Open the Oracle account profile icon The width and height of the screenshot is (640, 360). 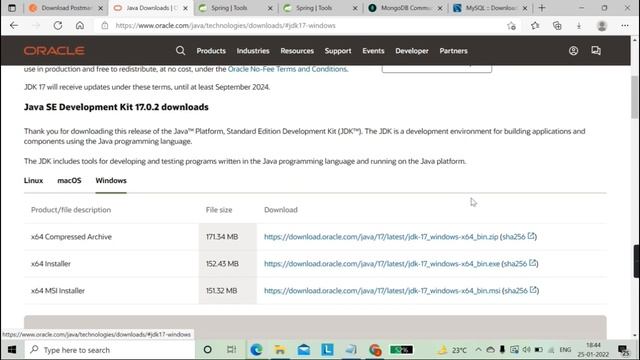(573, 51)
